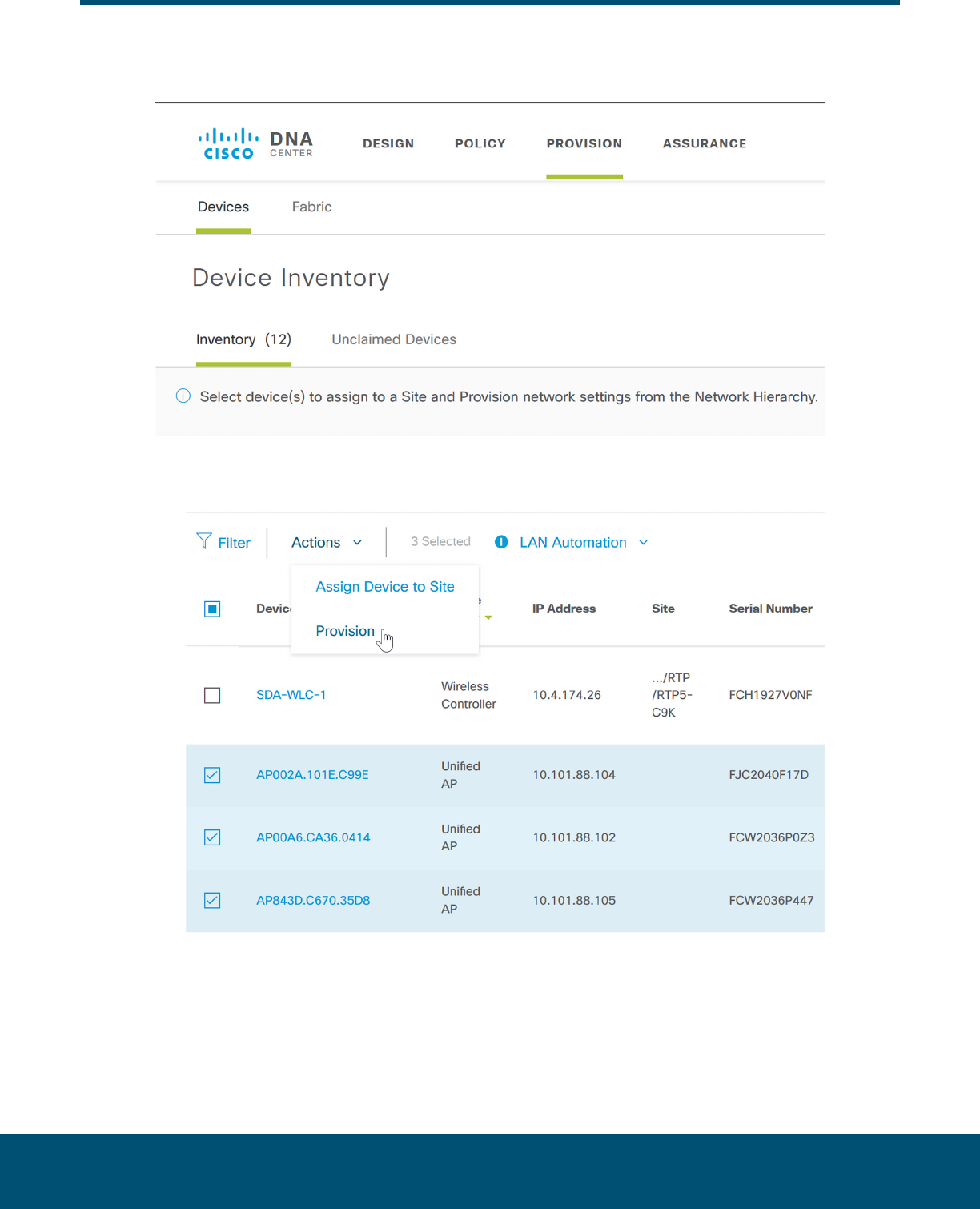The width and height of the screenshot is (980, 1209).
Task: Click serial number FCW2036P447
Action: [x=771, y=901]
